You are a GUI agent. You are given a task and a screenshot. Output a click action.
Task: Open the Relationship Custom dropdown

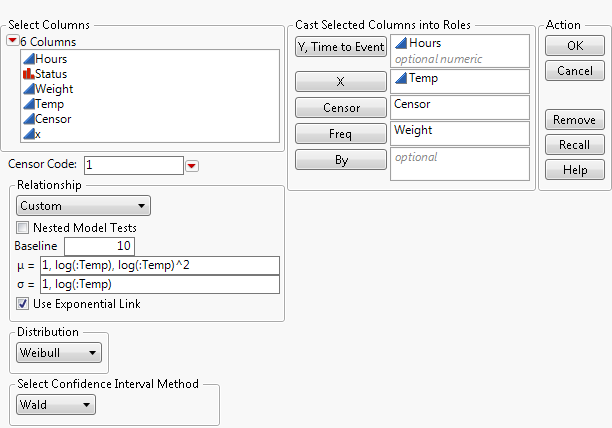pyautogui.click(x=84, y=206)
